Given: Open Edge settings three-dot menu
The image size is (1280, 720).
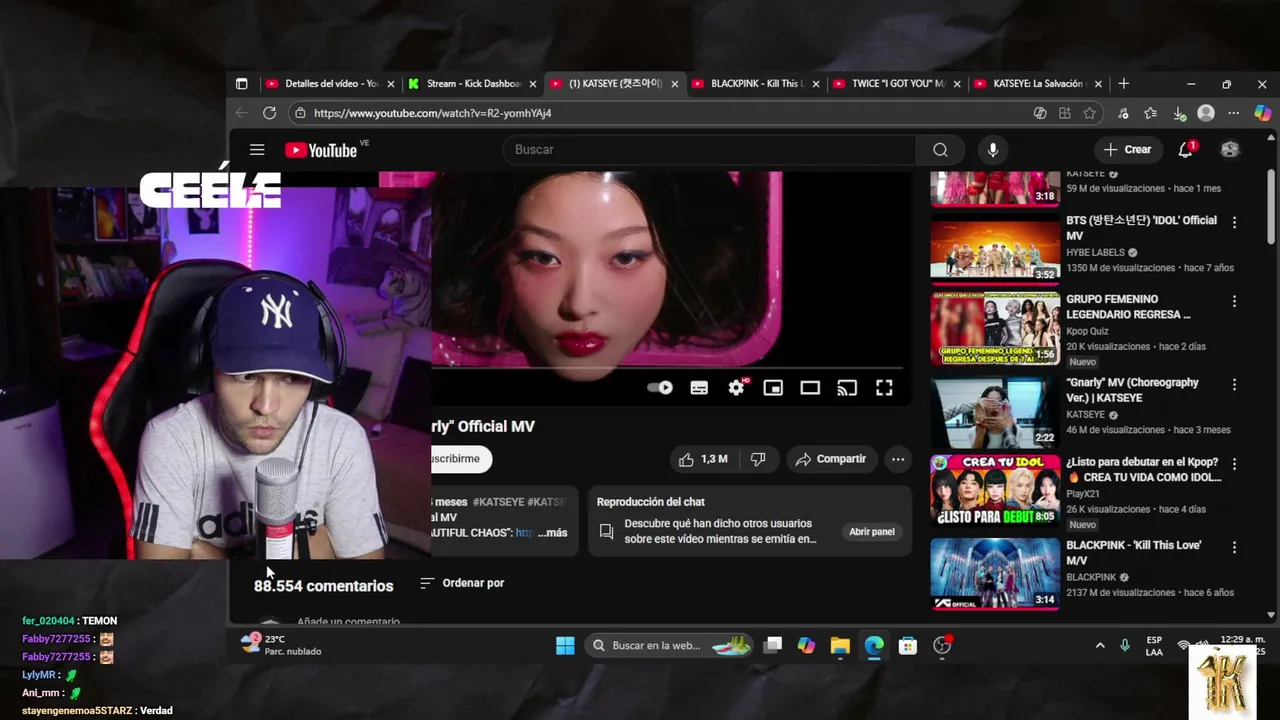Looking at the screenshot, I should tap(1234, 113).
